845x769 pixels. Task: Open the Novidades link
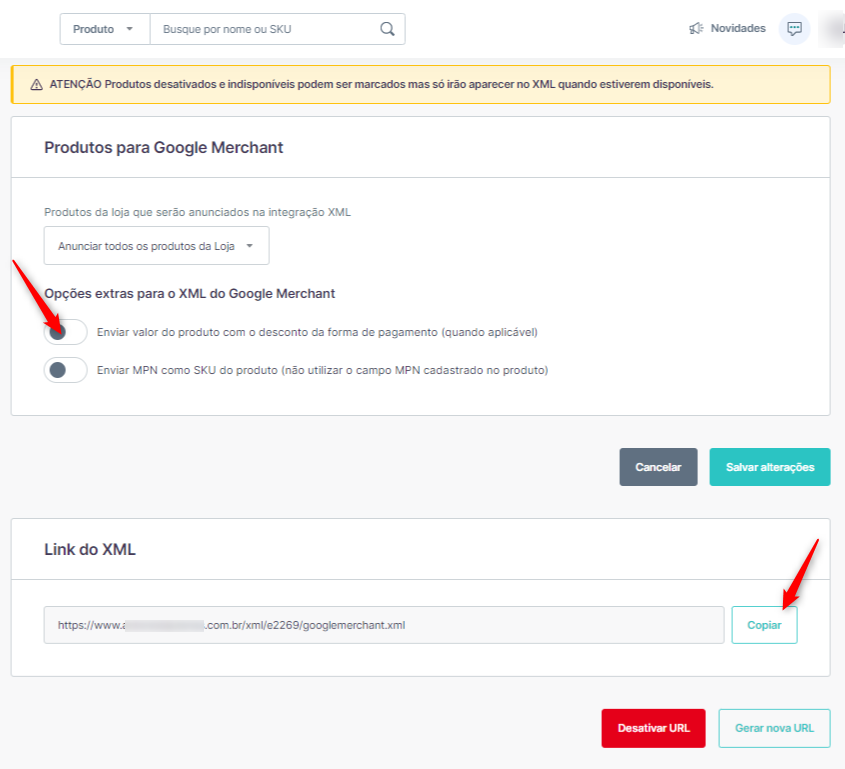[x=737, y=29]
